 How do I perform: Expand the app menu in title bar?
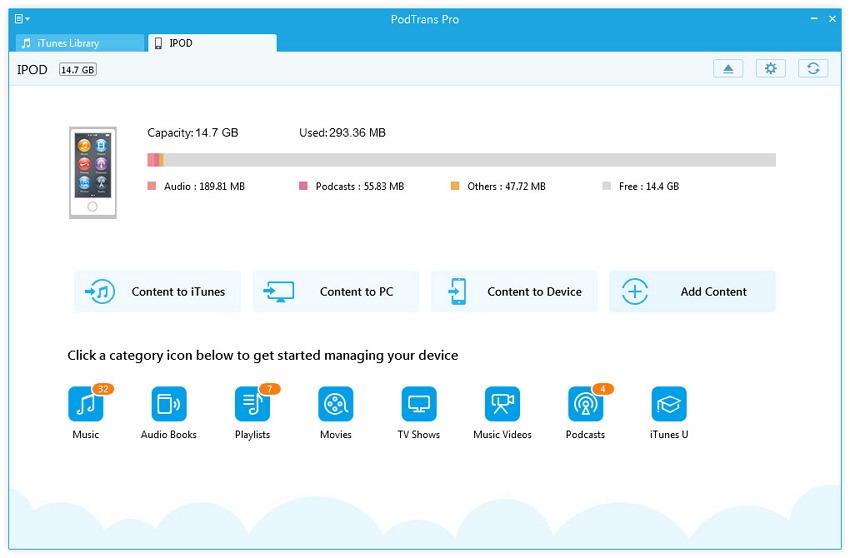point(22,19)
